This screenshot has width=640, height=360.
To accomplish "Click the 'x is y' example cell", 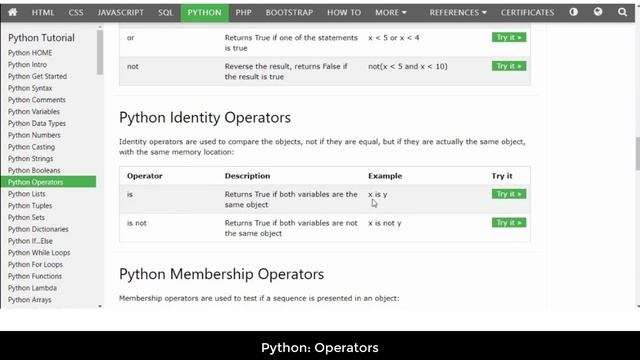I will click(x=378, y=194).
